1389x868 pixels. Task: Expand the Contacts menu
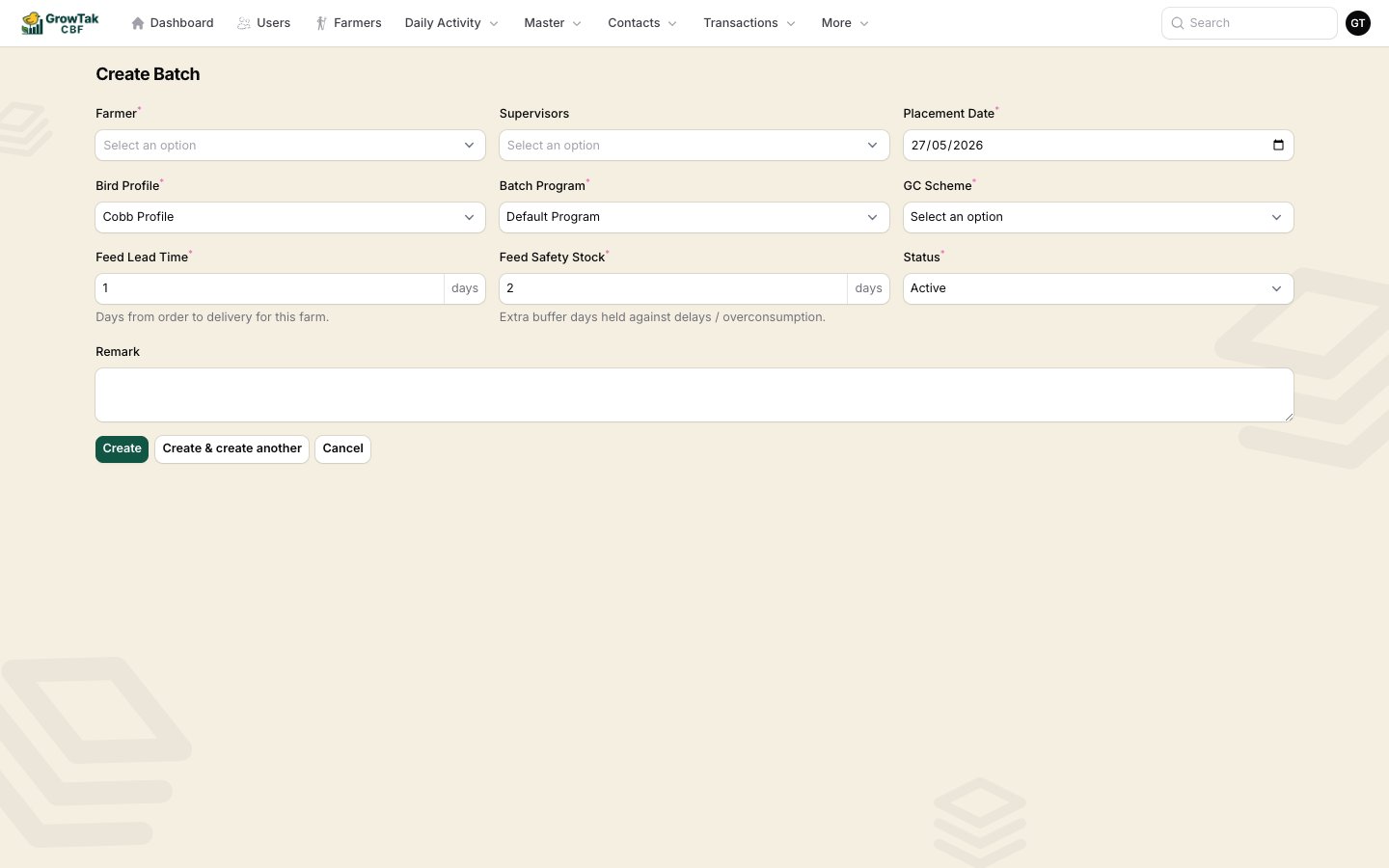(642, 23)
